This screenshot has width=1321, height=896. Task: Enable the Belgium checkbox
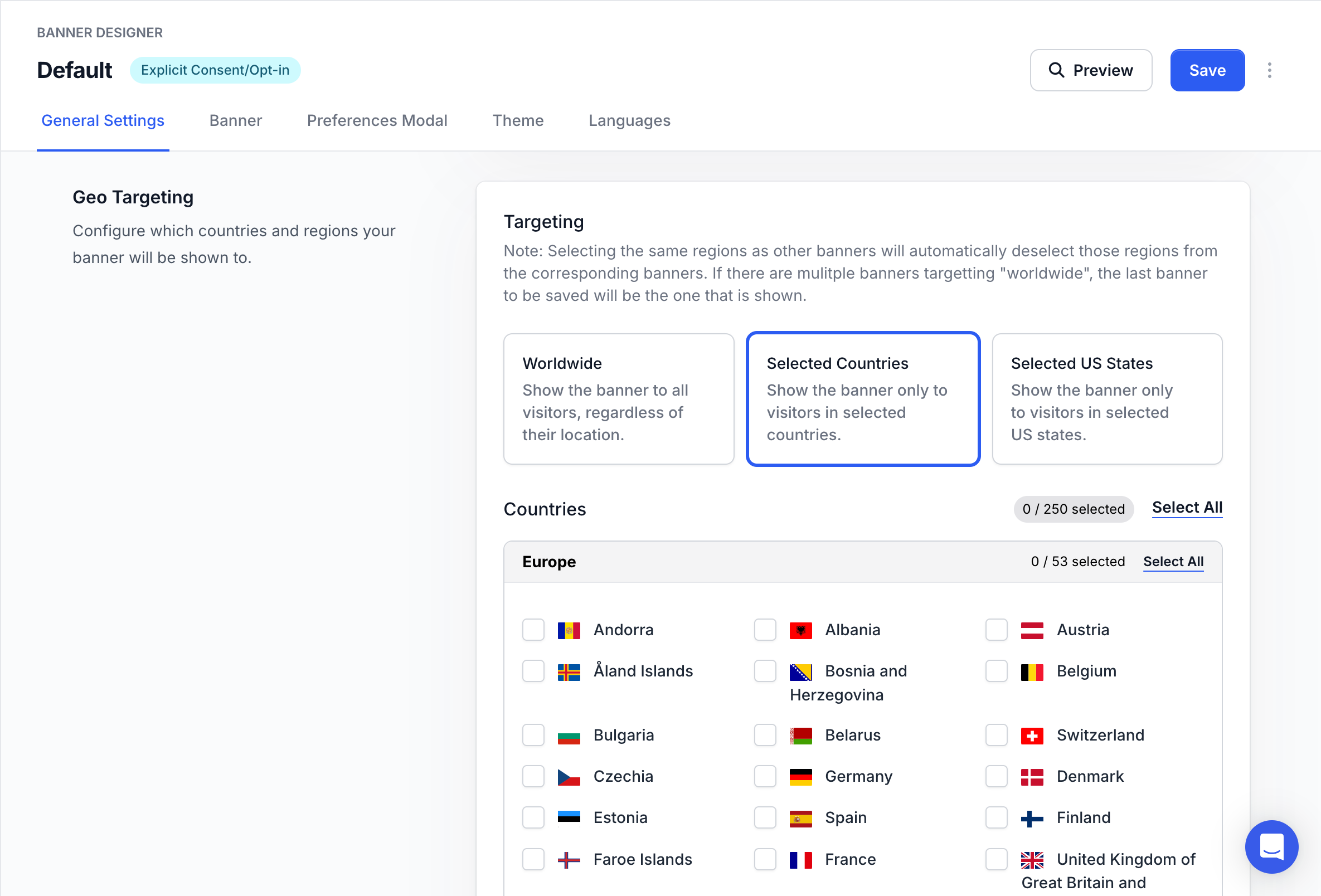tap(997, 671)
